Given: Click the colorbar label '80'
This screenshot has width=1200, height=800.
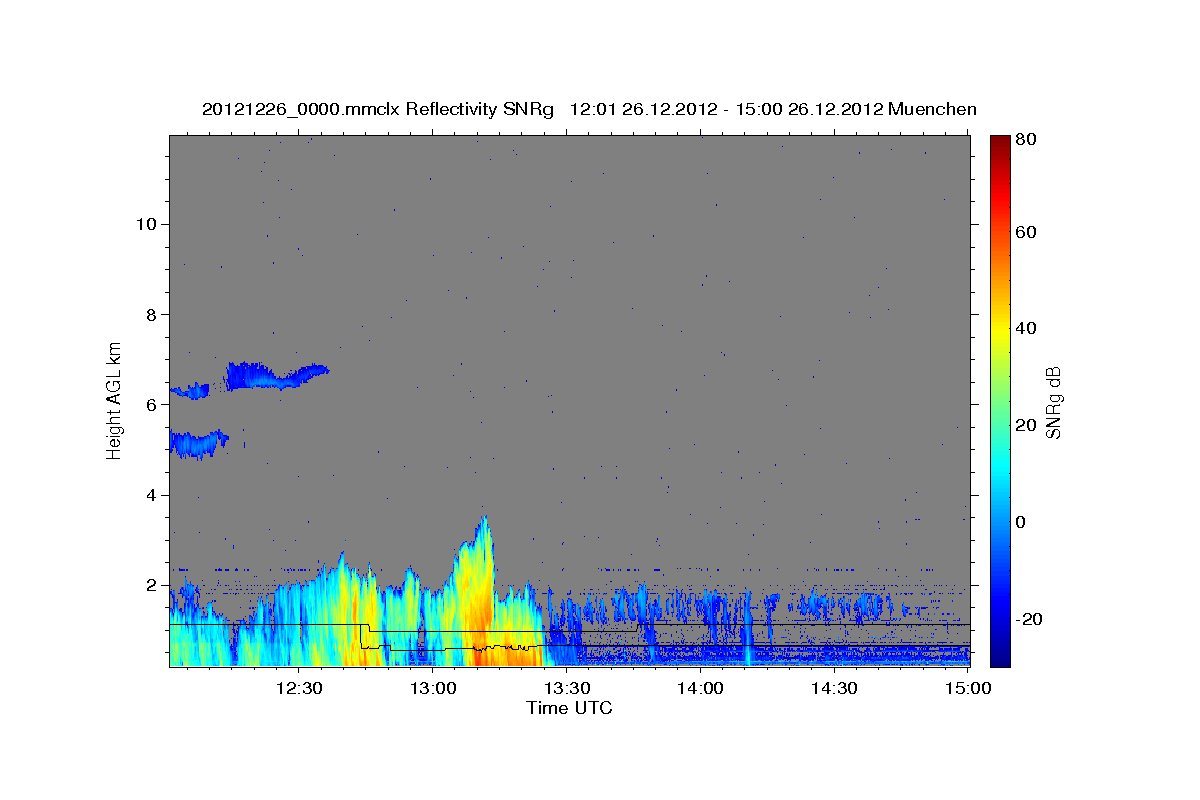Looking at the screenshot, I should coord(1028,140).
